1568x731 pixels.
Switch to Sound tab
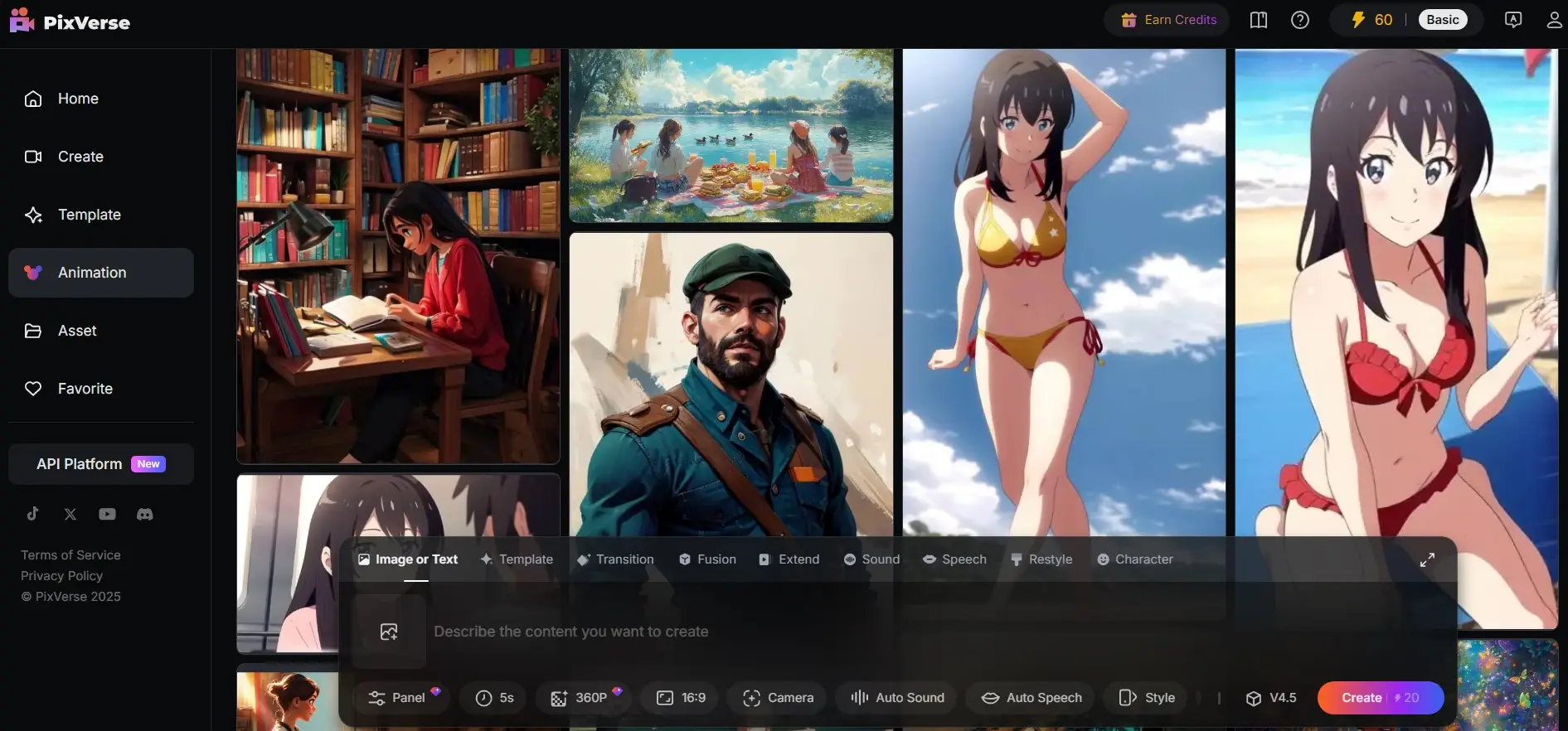tap(871, 559)
